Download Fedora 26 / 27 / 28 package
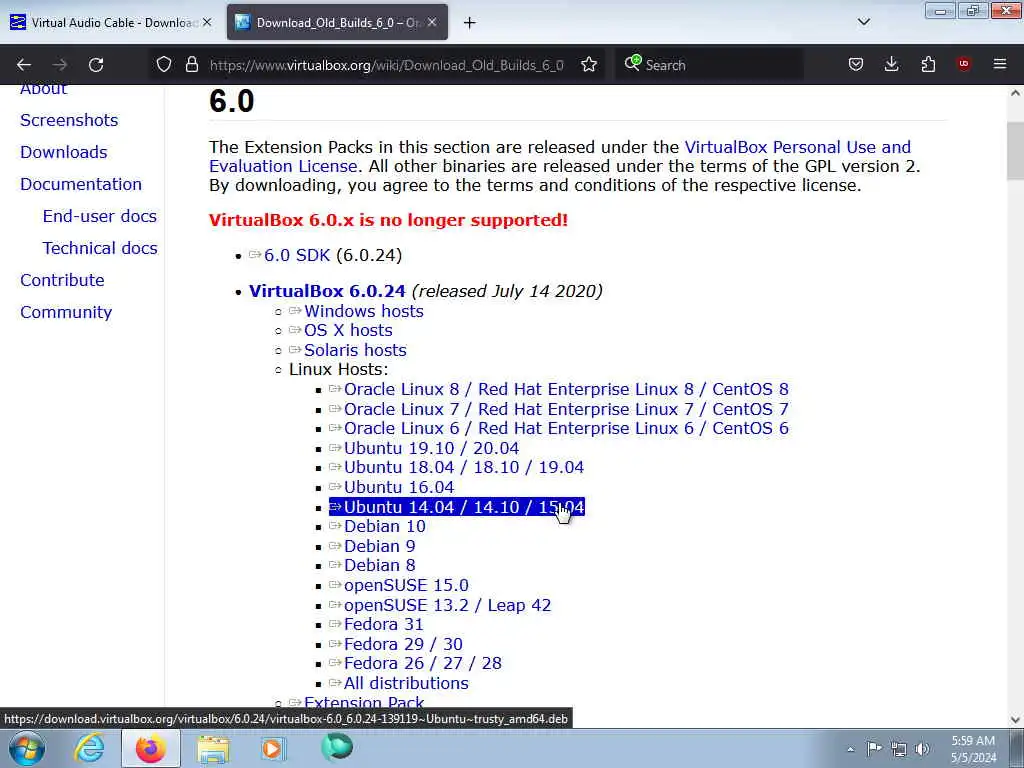 click(423, 664)
